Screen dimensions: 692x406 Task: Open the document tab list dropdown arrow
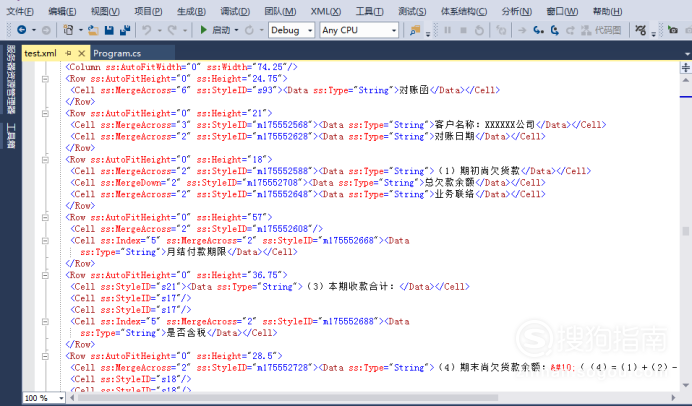[x=687, y=54]
